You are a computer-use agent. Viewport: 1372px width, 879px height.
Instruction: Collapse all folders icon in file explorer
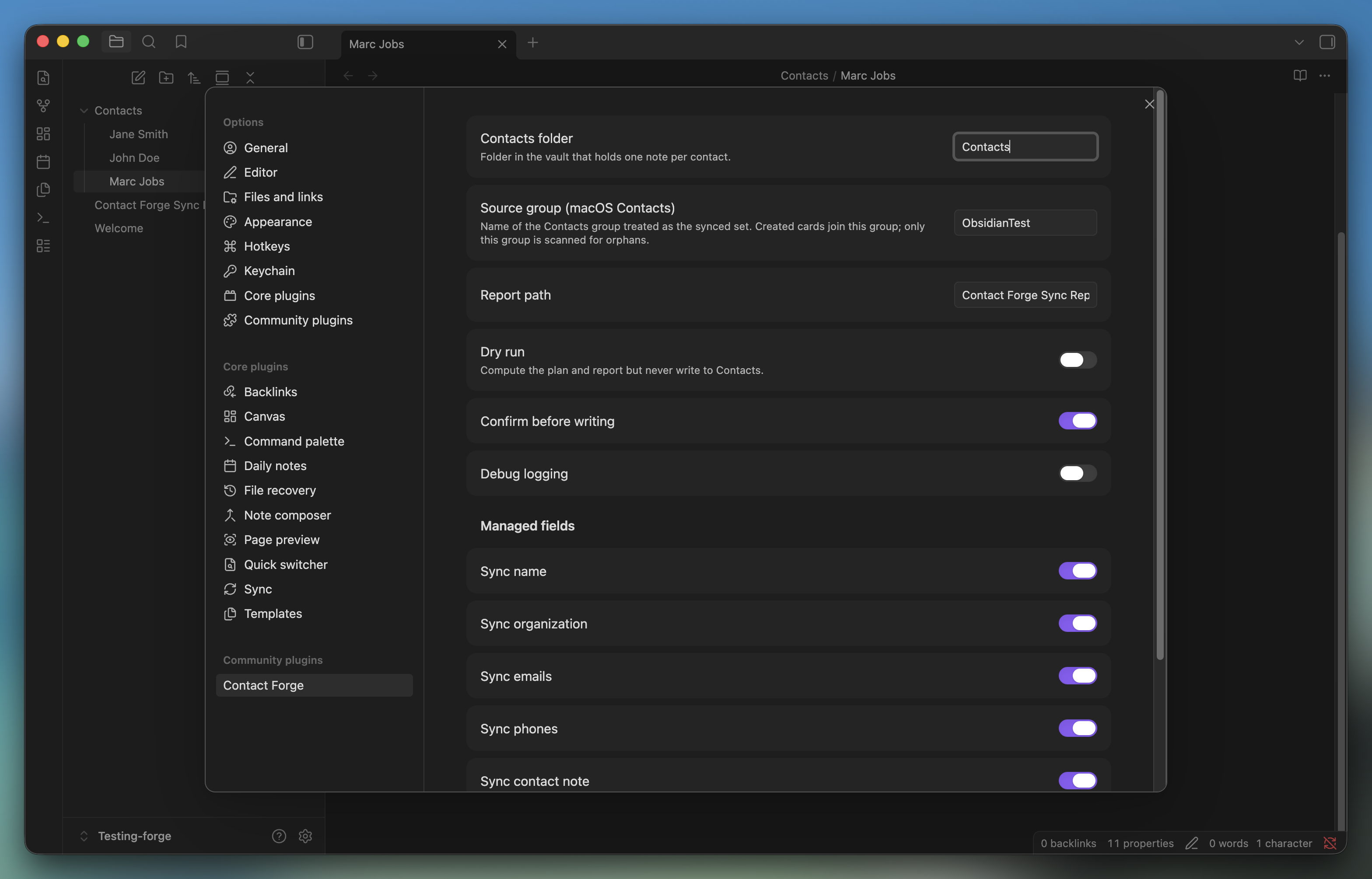click(x=250, y=78)
